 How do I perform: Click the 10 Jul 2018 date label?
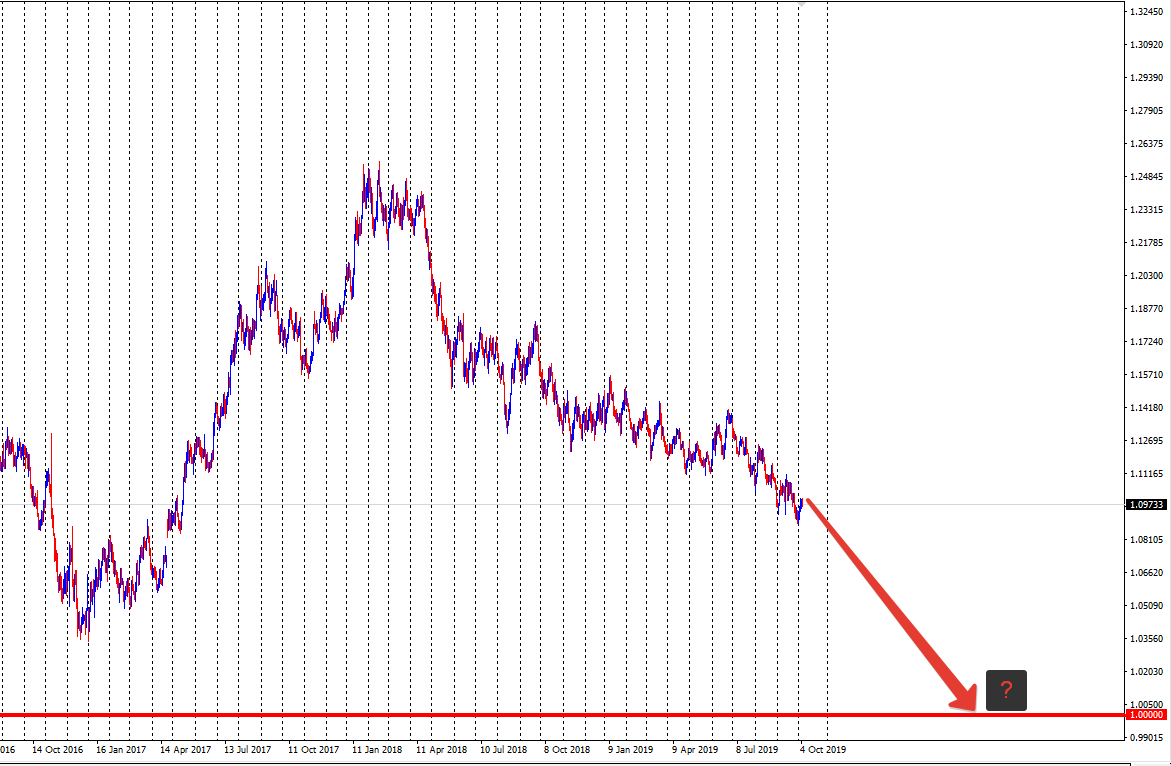point(503,750)
